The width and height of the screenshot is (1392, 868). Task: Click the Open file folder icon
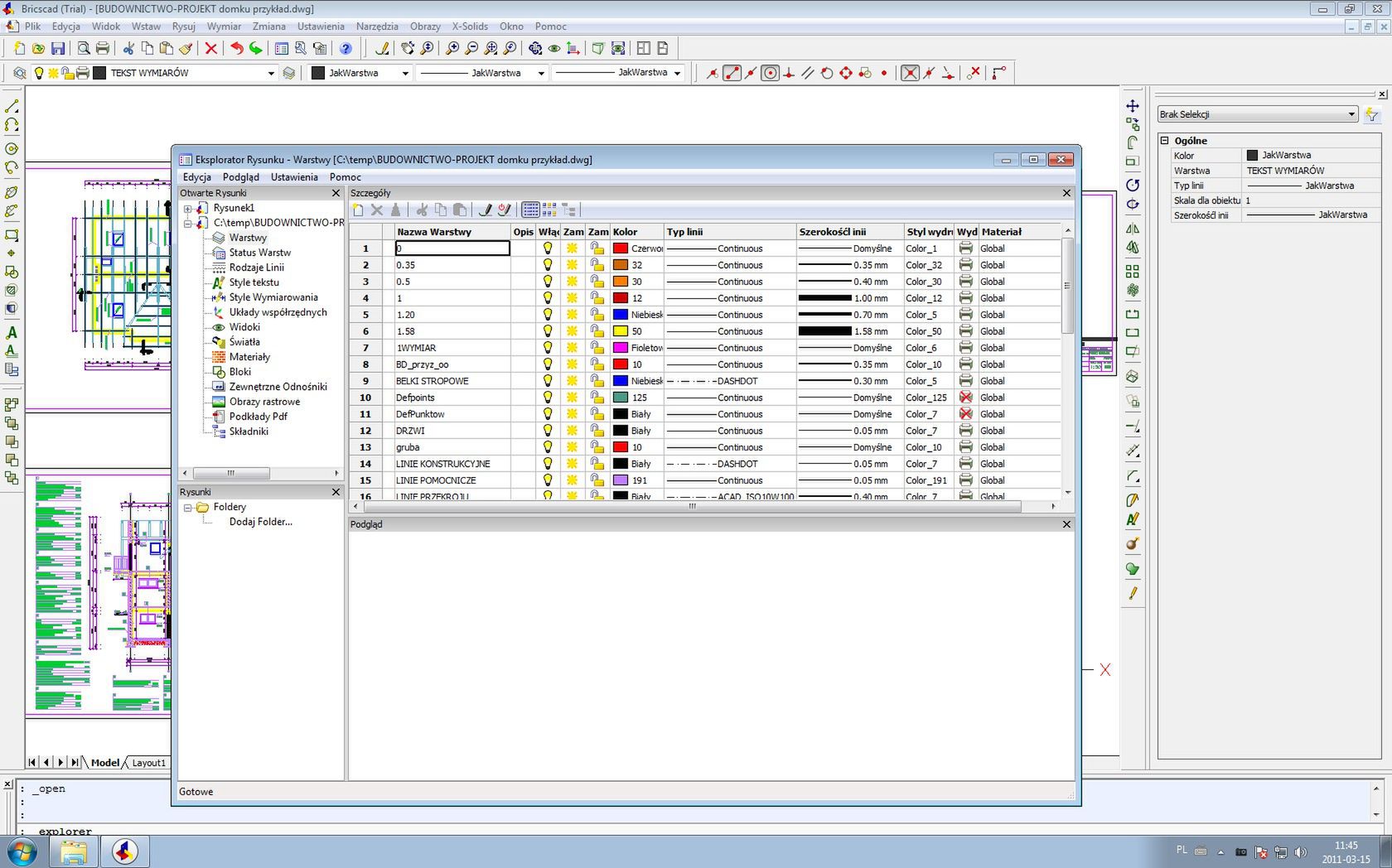pos(38,48)
